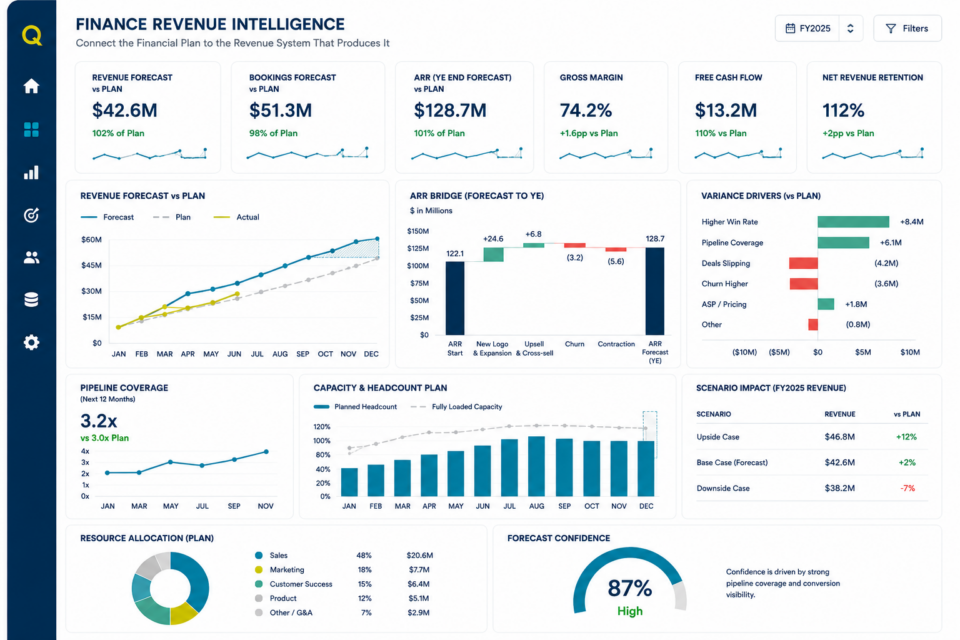Click the (3.2) Churn bar
Image resolution: width=960 pixels, height=640 pixels.
[574, 245]
